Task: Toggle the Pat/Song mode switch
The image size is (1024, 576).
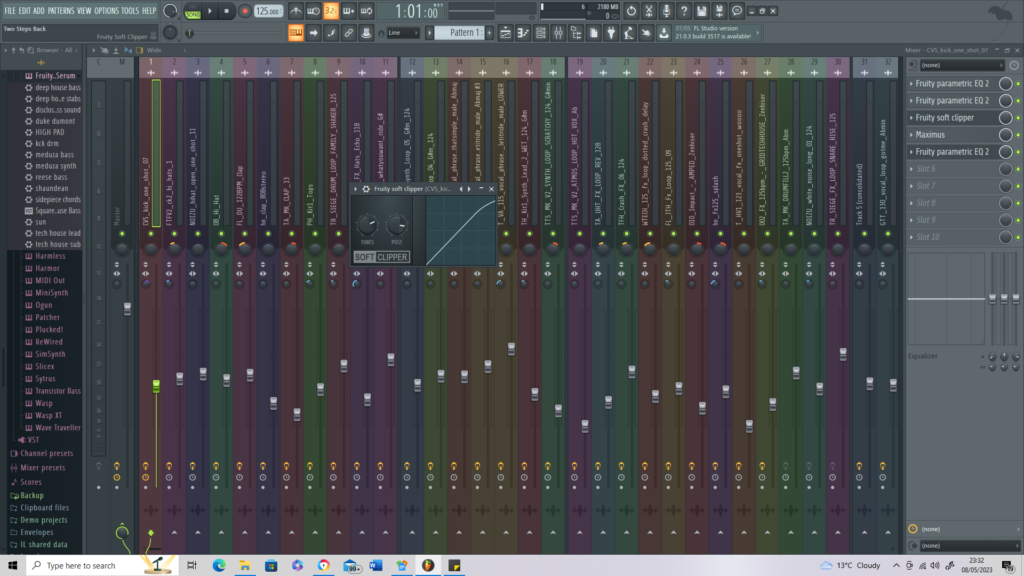Action: 193,11
